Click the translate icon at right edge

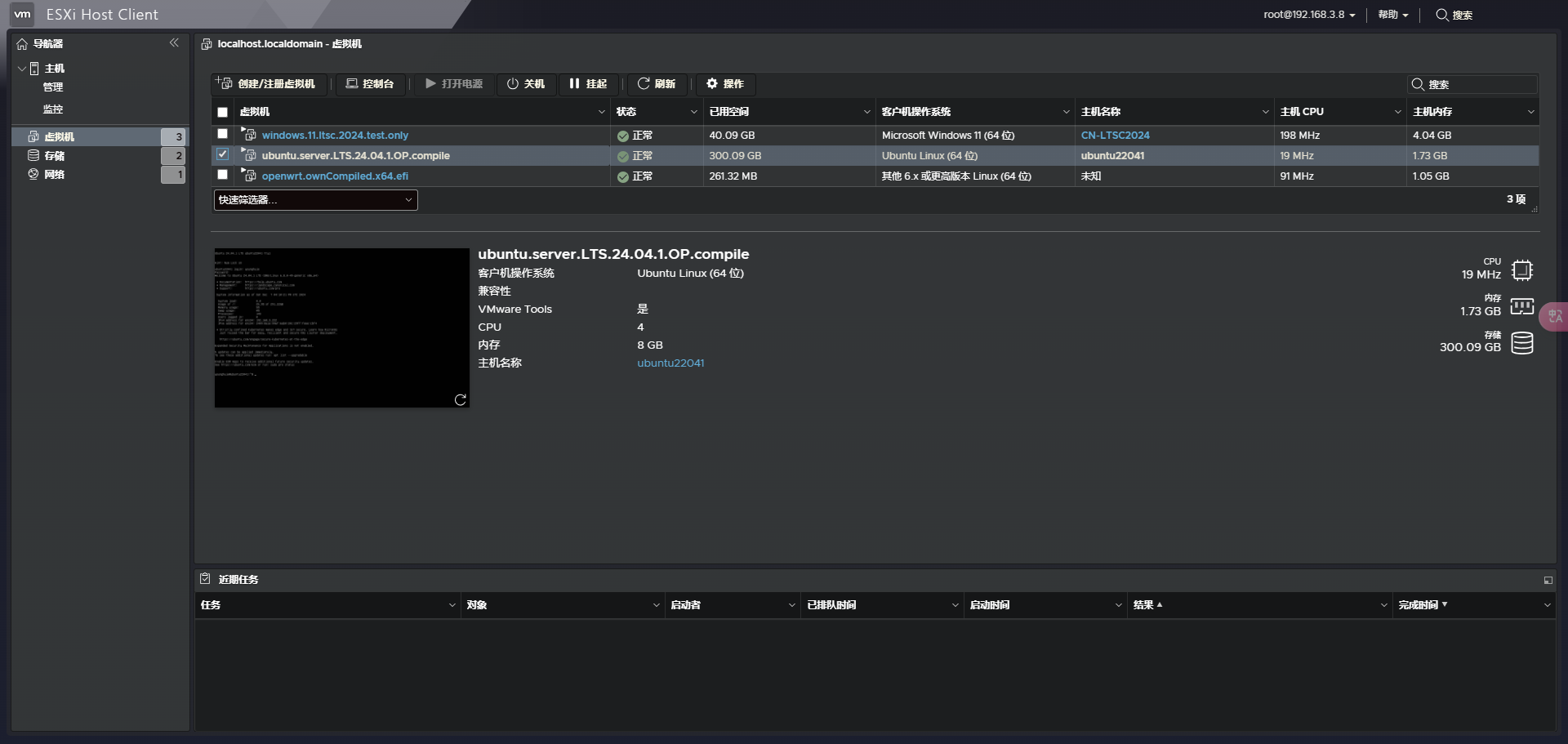click(1555, 316)
